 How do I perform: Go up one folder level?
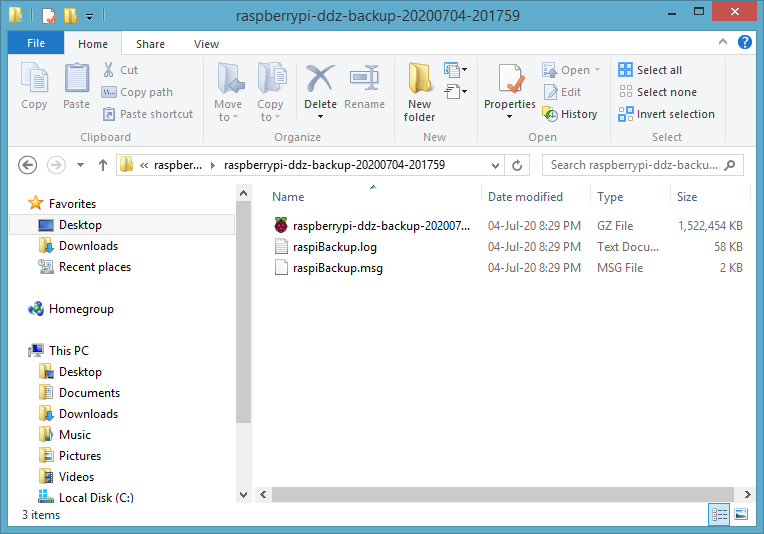(x=102, y=165)
